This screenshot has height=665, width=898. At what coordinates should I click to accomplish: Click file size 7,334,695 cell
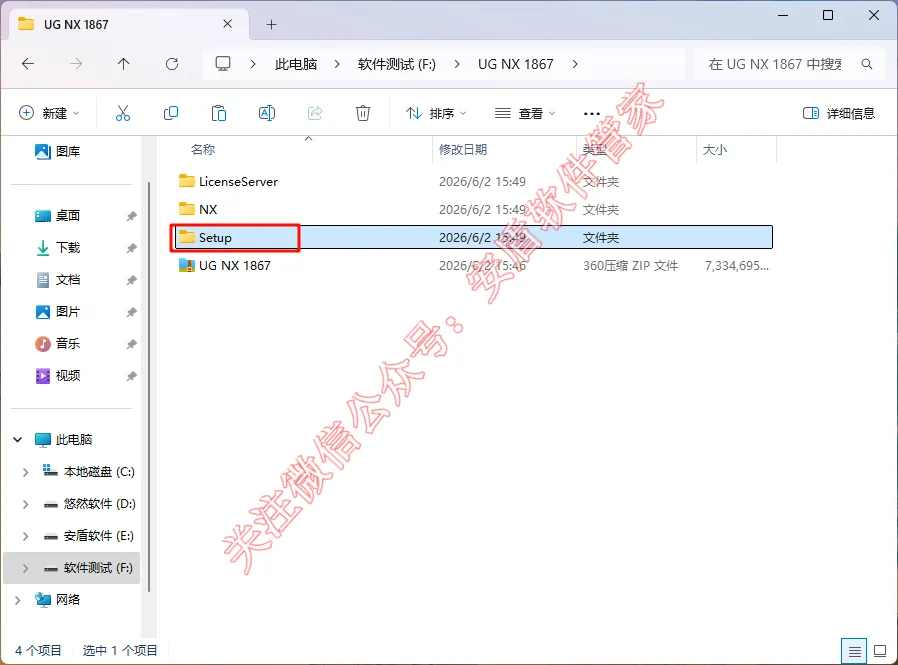point(736,265)
